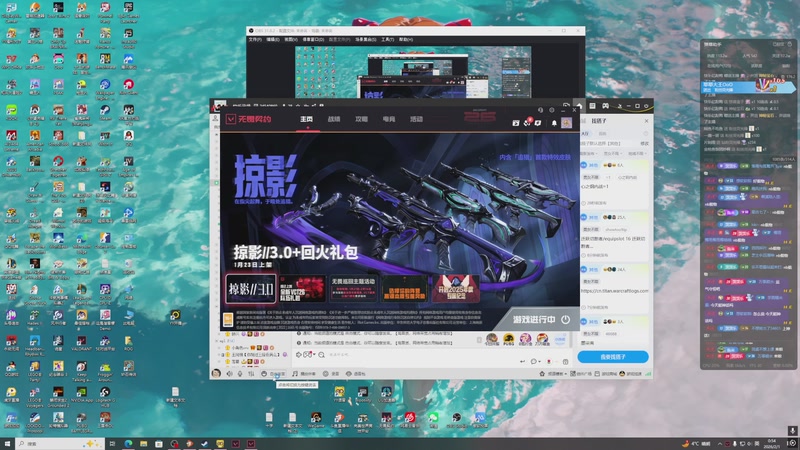800x450 pixels.
Task: Open the notification bell in launcher
Action: coord(554,123)
